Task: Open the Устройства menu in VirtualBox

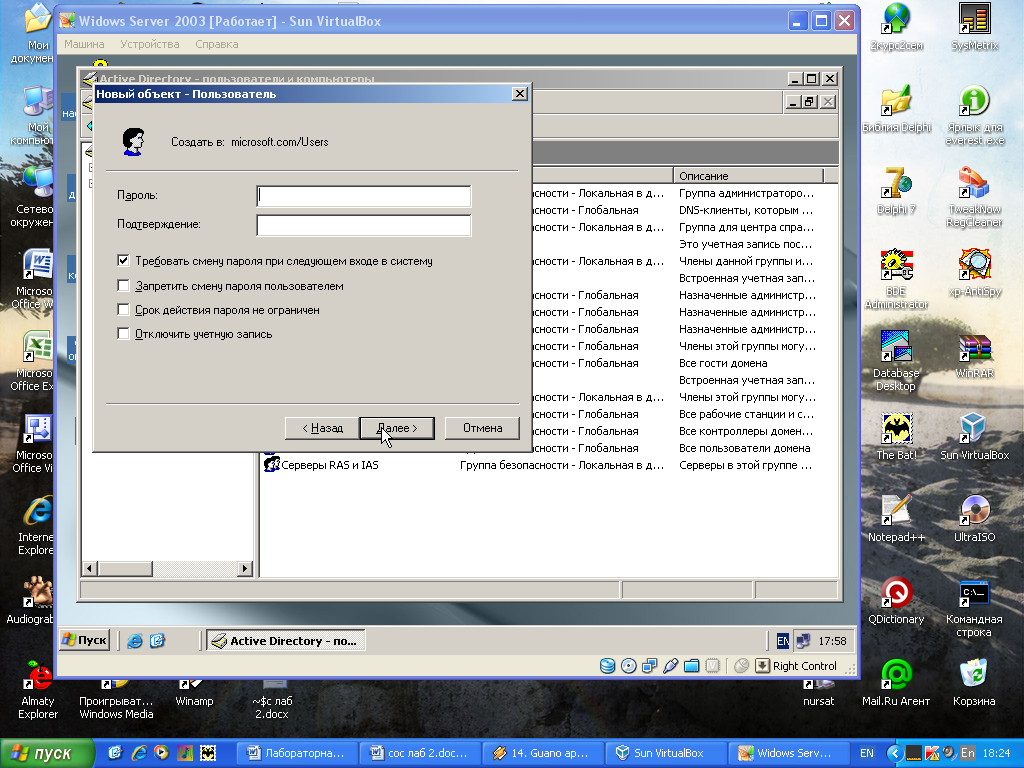Action: click(x=150, y=44)
